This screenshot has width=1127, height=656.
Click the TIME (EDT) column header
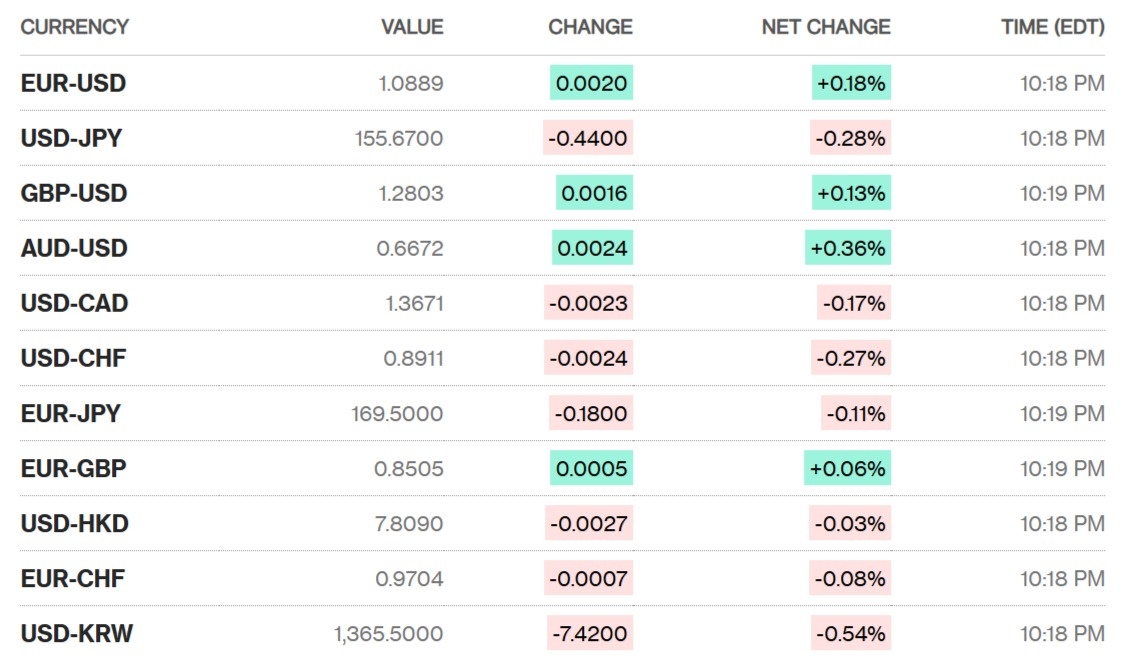pos(1053,27)
